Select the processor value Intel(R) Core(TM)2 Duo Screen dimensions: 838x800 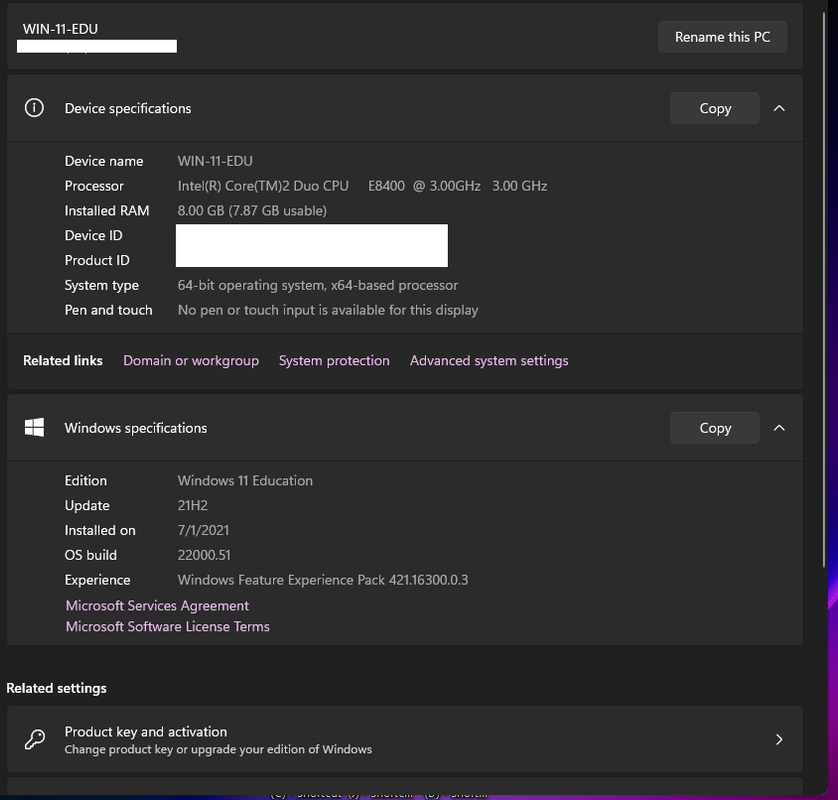pyautogui.click(x=362, y=186)
